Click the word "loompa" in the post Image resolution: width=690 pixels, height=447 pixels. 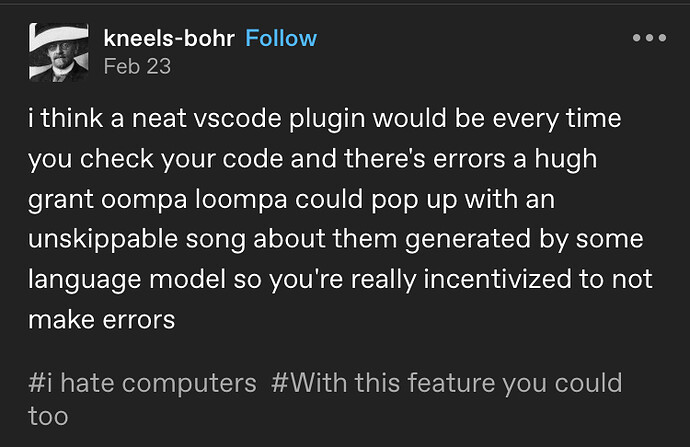pos(241,200)
